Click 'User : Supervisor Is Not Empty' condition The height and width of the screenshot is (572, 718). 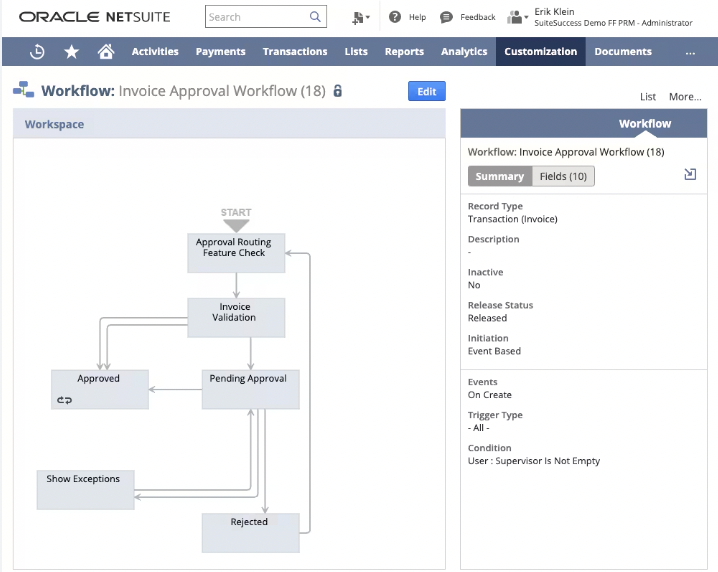pyautogui.click(x=533, y=461)
